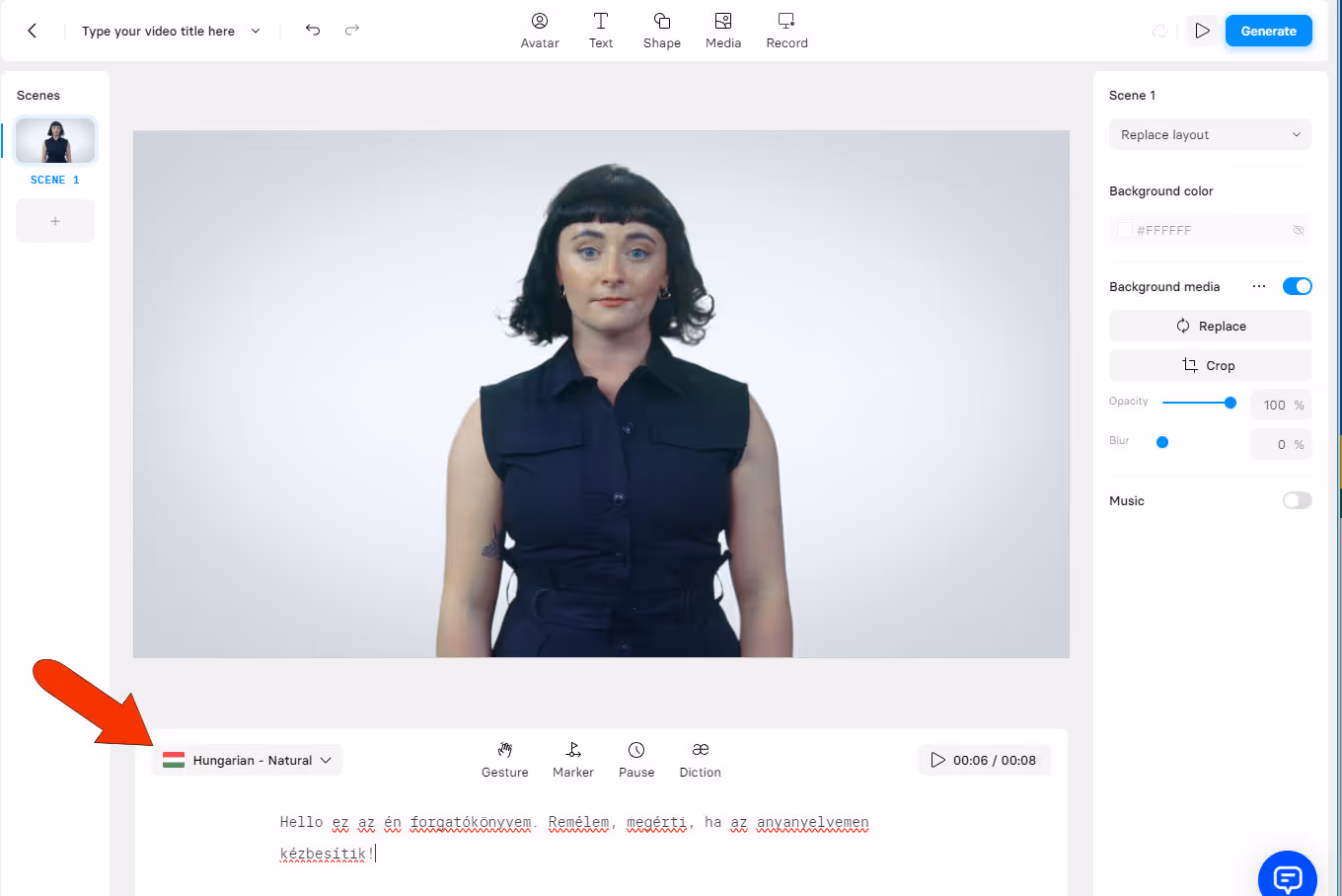The image size is (1342, 896).
Task: Open the Media library
Action: (x=723, y=31)
